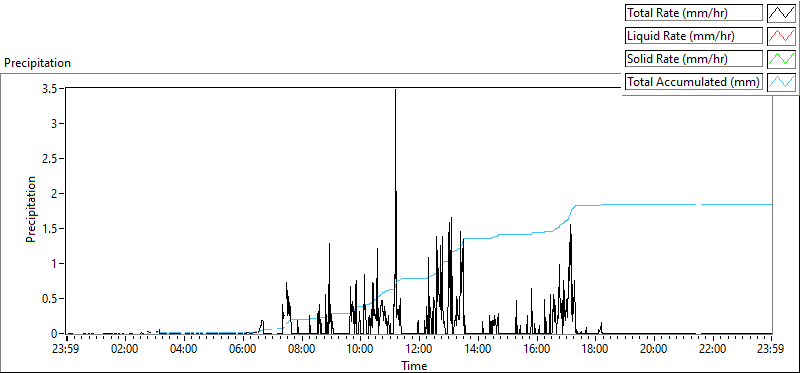Click the peak of the 3.5 mm/hr spike
Image resolution: width=800 pixels, height=373 pixels.
click(395, 90)
